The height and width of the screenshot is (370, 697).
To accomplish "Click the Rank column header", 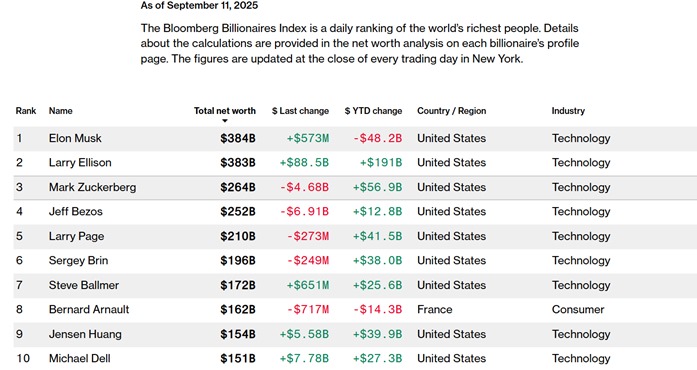I will point(26,111).
